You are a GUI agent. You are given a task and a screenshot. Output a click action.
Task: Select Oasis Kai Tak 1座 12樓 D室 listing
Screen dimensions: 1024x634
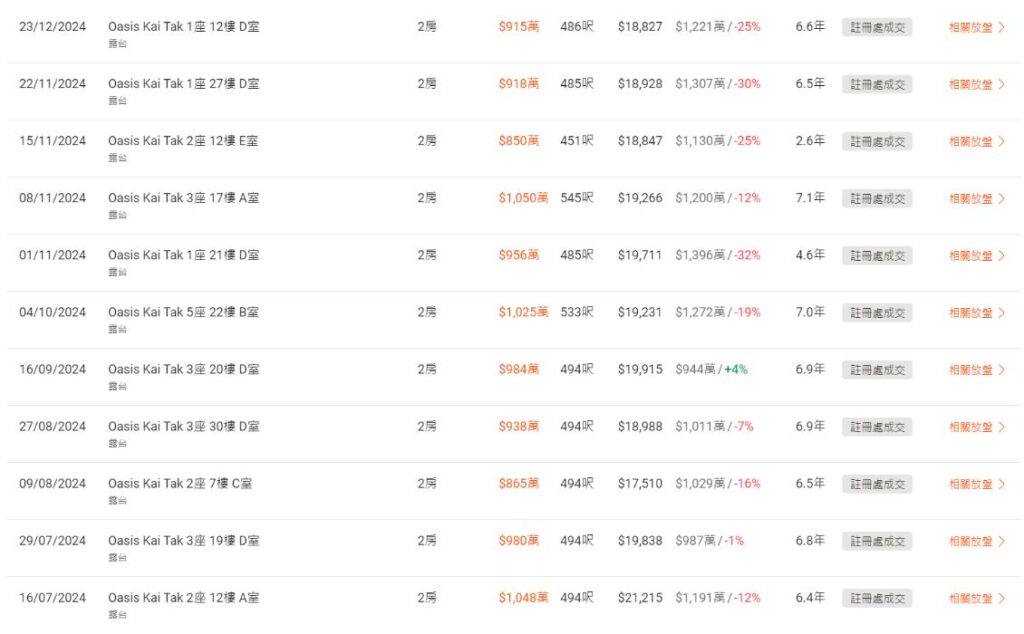[x=183, y=27]
